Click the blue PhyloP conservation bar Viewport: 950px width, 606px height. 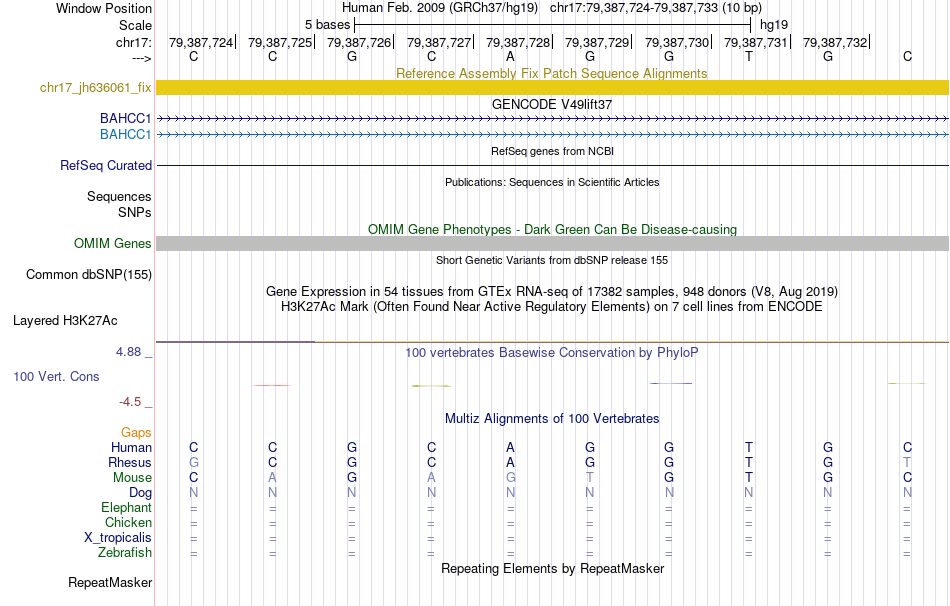[670, 384]
